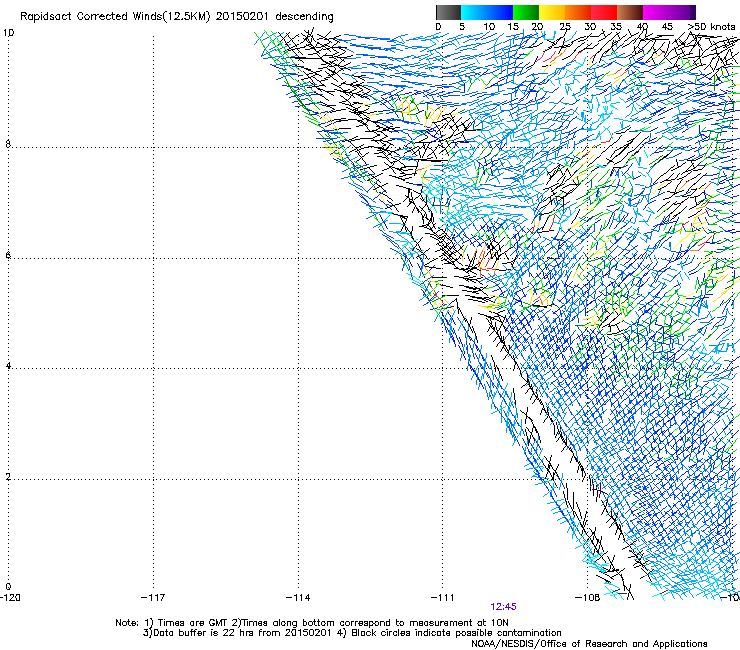Click the gray 0-5 knots color swatch
Image resolution: width=740 pixels, height=650 pixels.
click(448, 12)
